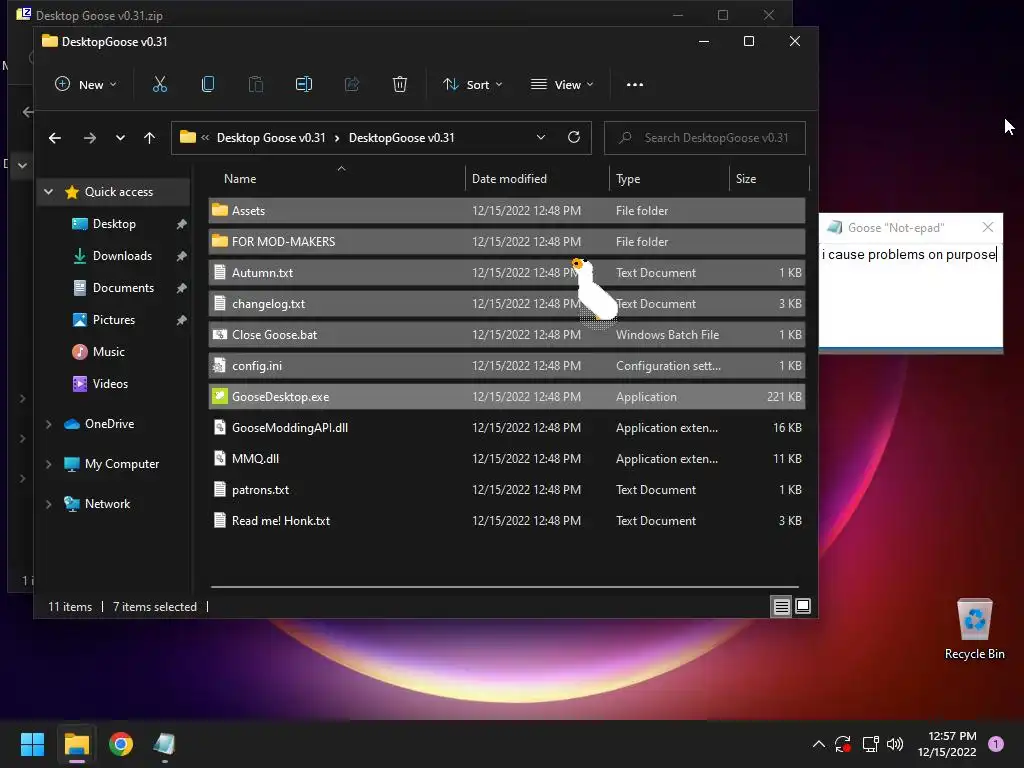Switch to details view layout icon

pyautogui.click(x=782, y=607)
